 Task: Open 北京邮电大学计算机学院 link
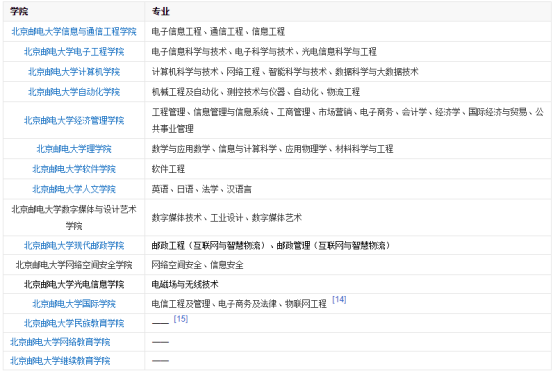(74, 72)
